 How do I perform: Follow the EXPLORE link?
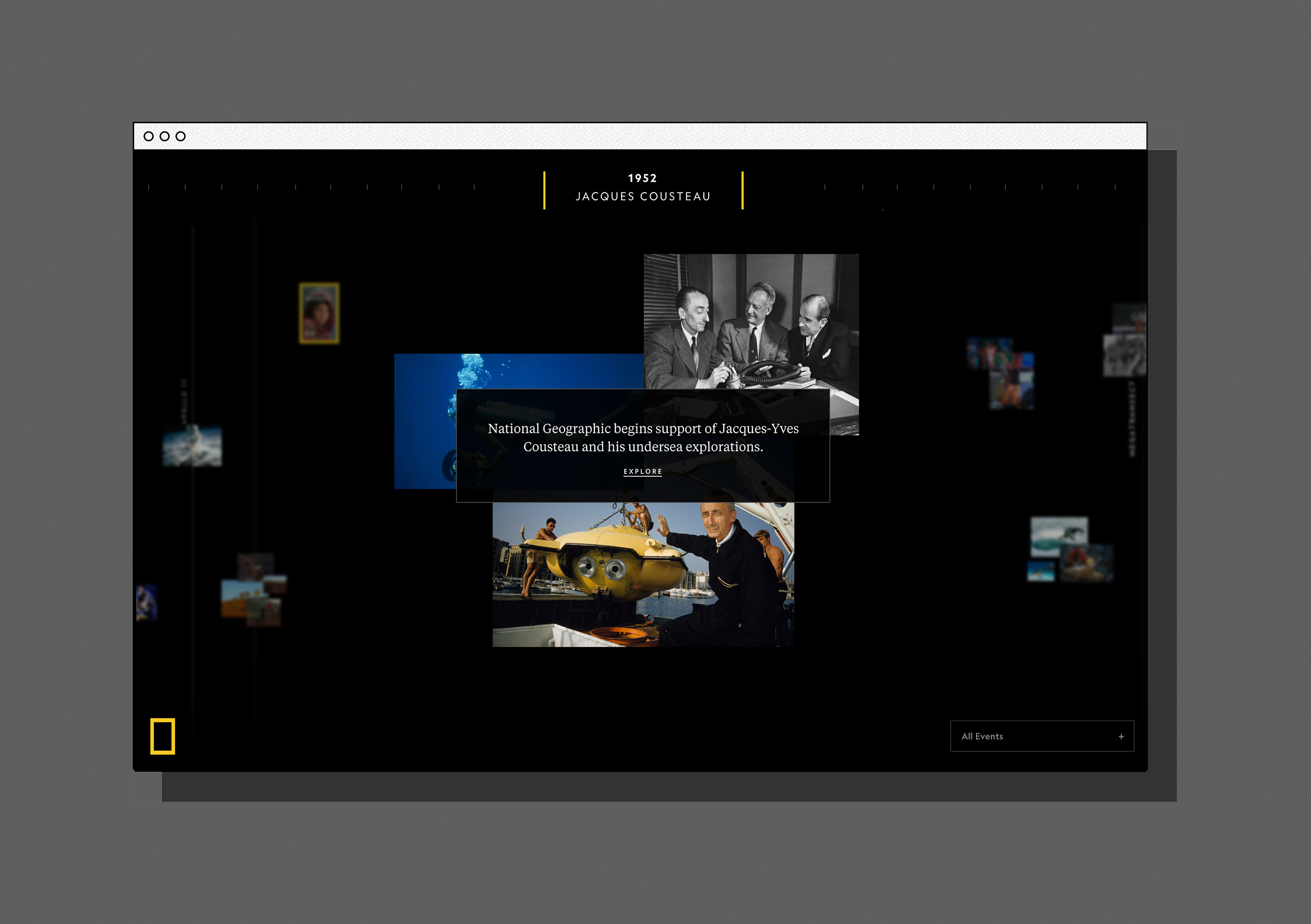point(642,471)
